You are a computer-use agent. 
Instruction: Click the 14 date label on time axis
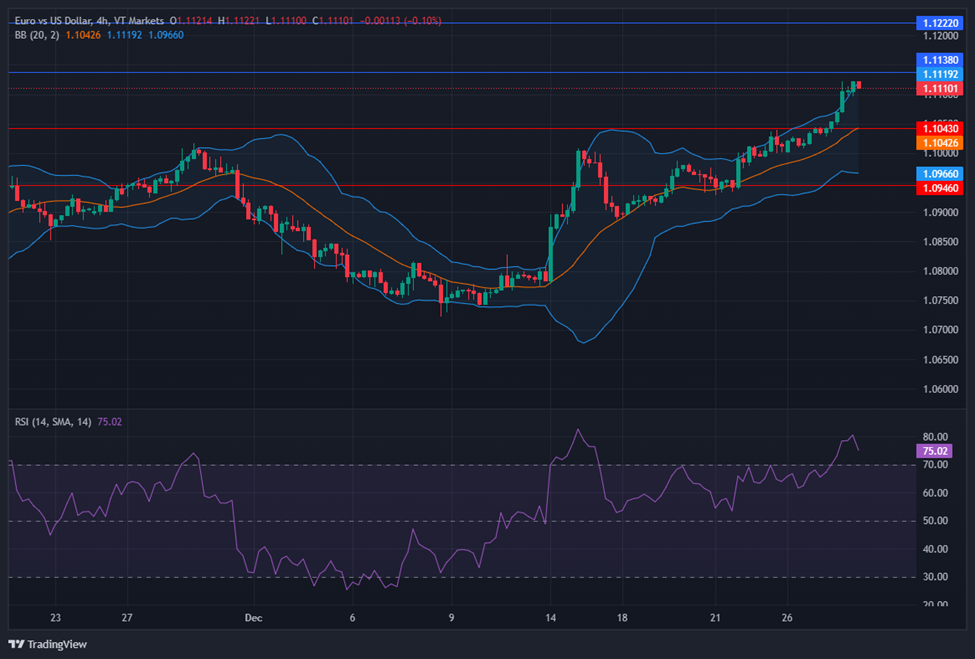click(550, 617)
